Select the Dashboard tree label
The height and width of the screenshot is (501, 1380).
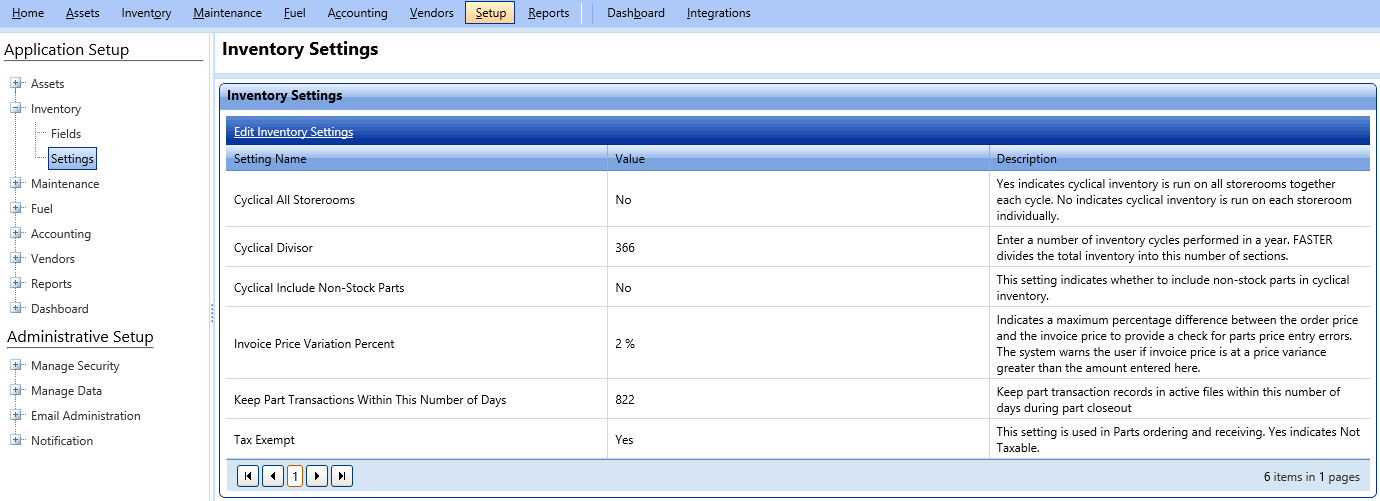[59, 309]
